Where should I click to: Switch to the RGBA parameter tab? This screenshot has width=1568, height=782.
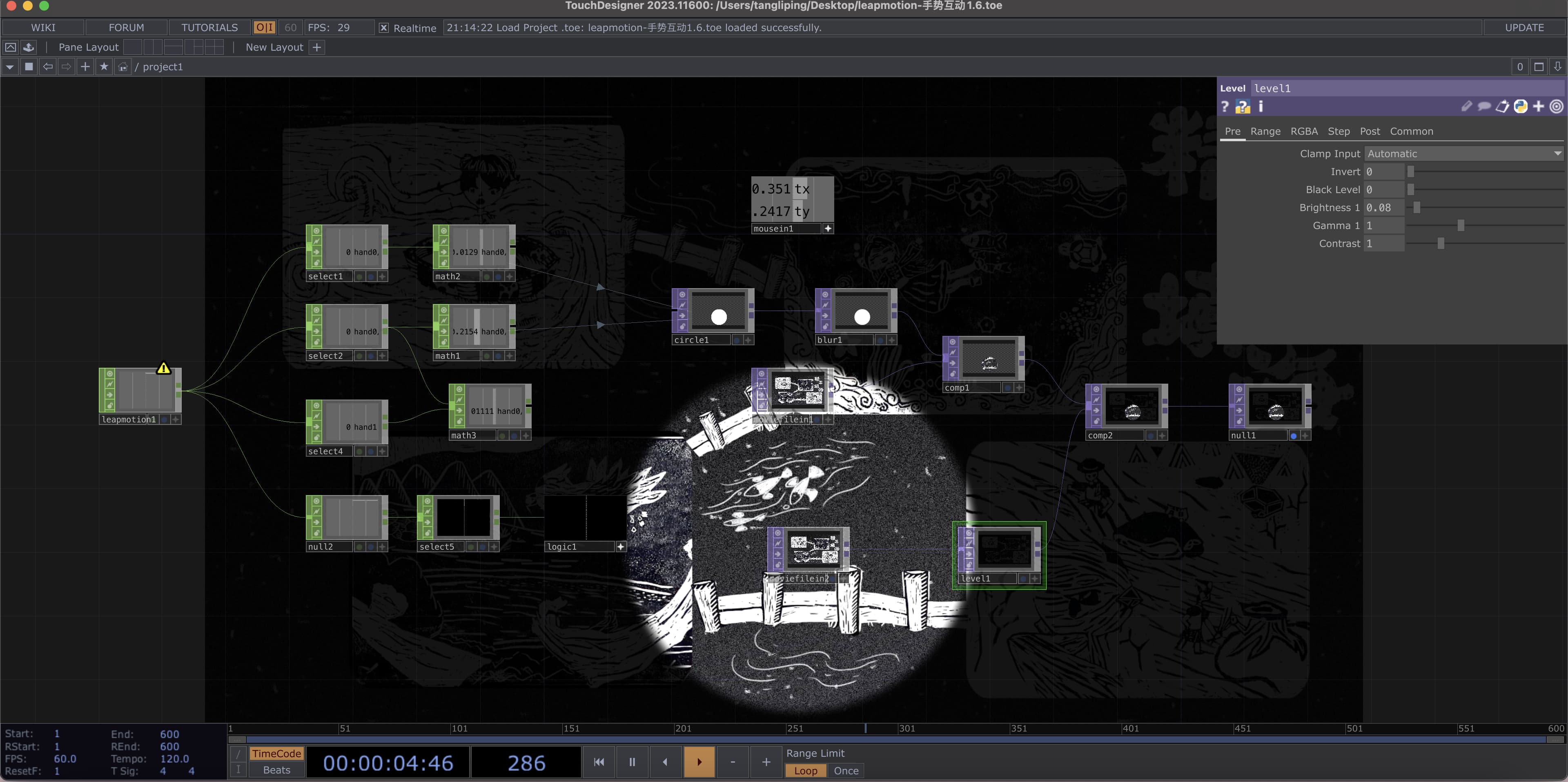(1304, 131)
